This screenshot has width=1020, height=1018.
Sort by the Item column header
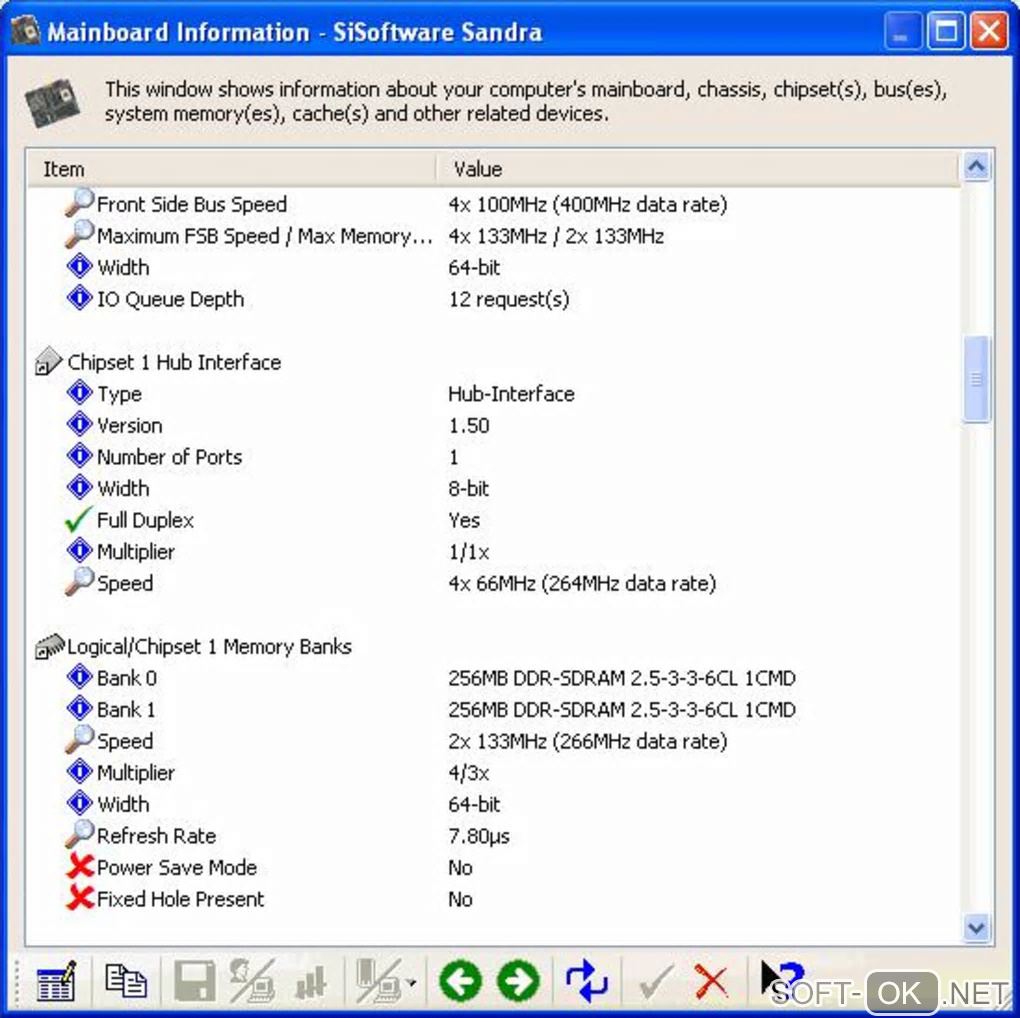tap(231, 169)
